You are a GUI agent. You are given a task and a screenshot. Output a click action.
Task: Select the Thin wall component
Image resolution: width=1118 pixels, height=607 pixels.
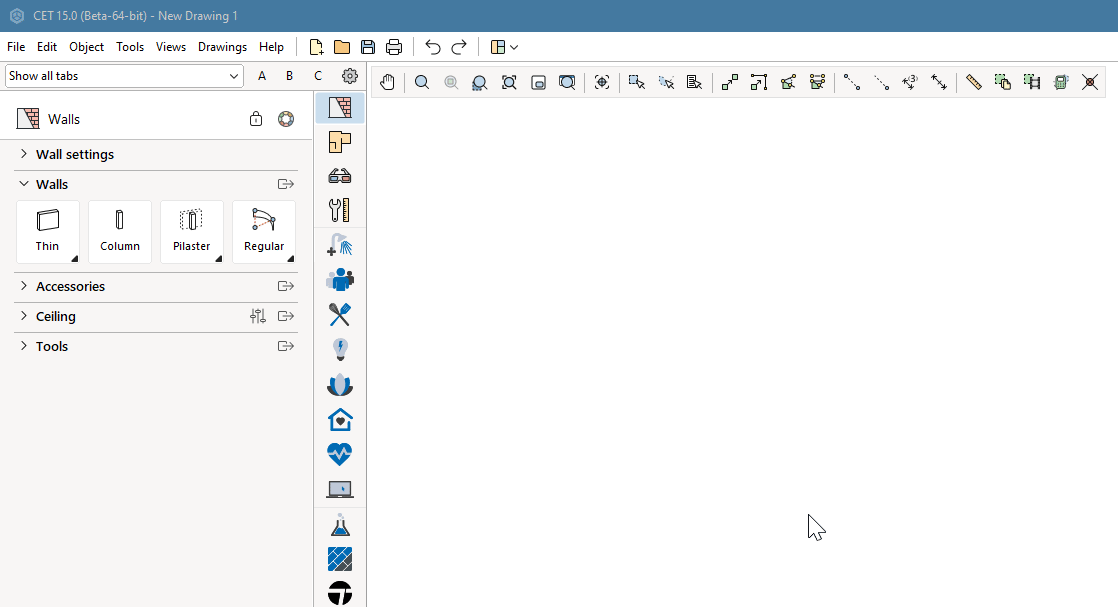48,232
